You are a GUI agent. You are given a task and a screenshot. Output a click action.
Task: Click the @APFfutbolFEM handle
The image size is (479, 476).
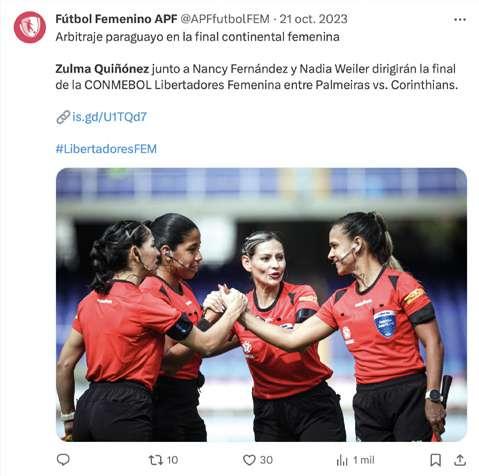pos(225,19)
